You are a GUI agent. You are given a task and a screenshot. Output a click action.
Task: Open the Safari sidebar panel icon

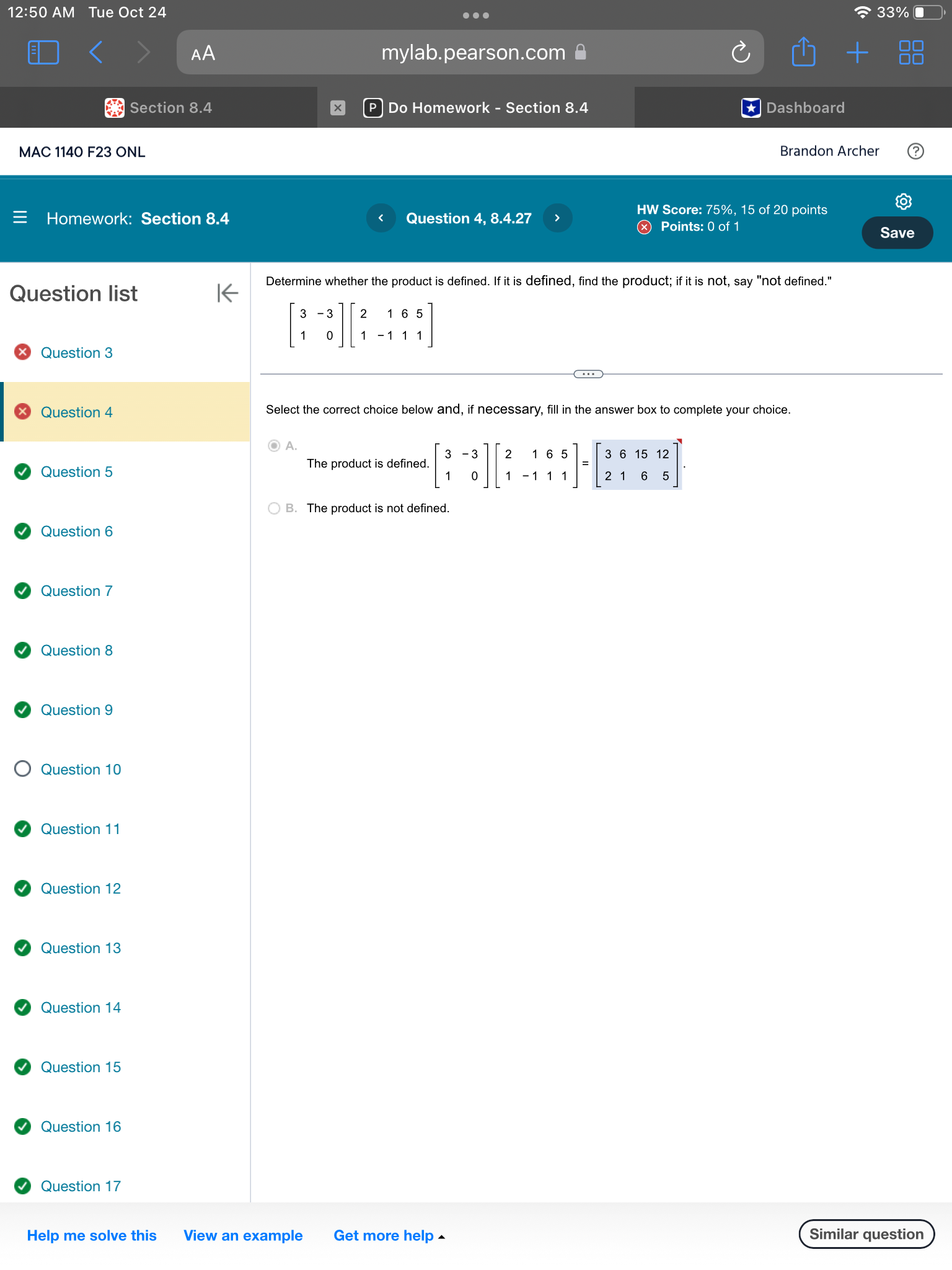point(43,53)
